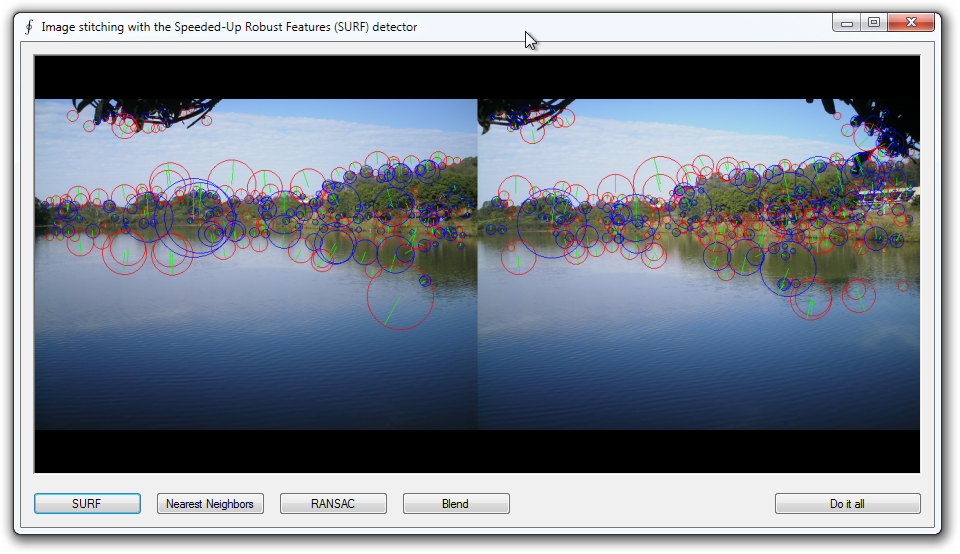This screenshot has height=554, width=960.
Task: Click the dark branches atop the right photo
Action: 520,112
